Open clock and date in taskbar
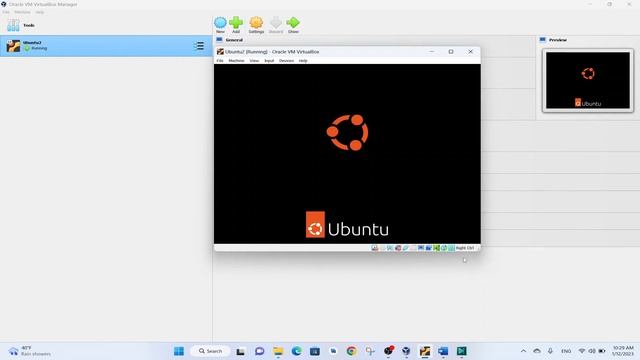640x360 pixels. tap(622, 351)
